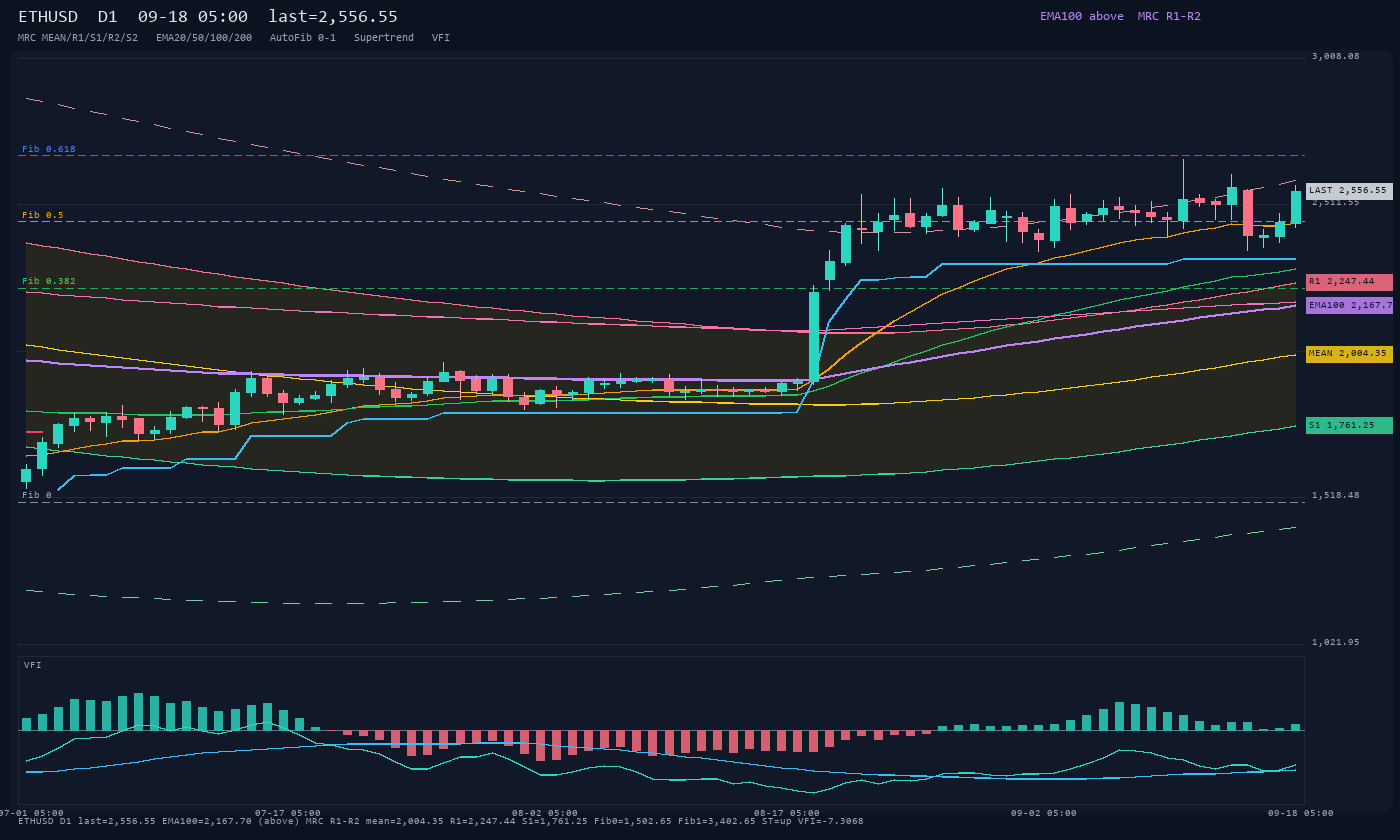The width and height of the screenshot is (1400, 840).
Task: Select the MRC R1-R2 status text
Action: (1169, 16)
